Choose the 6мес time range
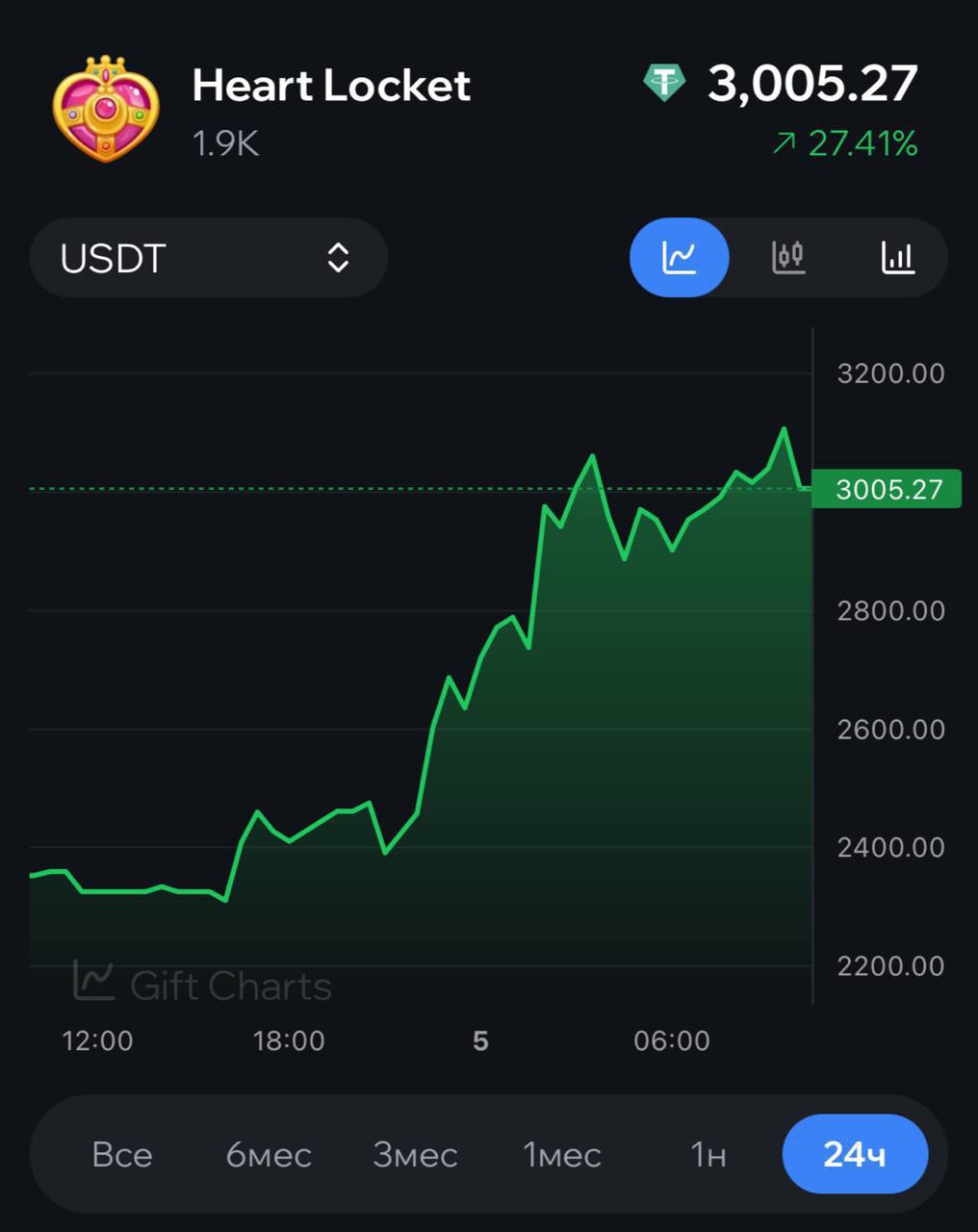 (x=269, y=1154)
